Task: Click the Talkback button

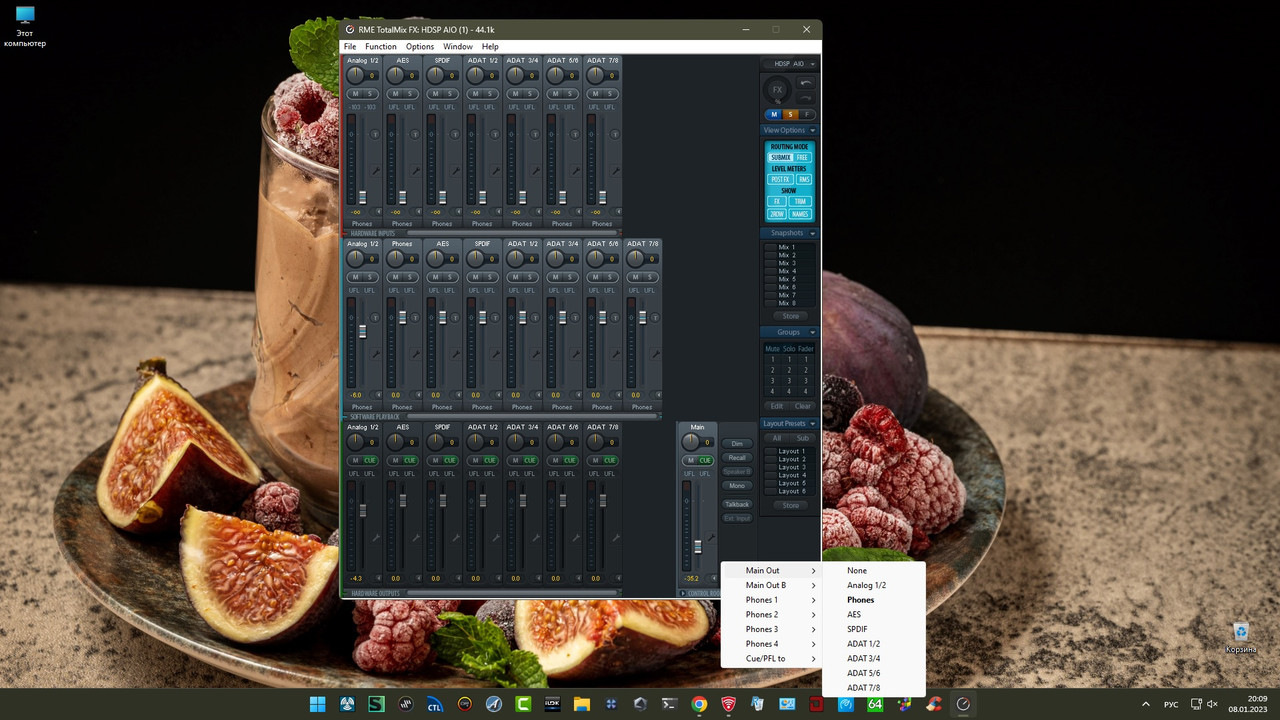Action: coord(737,504)
